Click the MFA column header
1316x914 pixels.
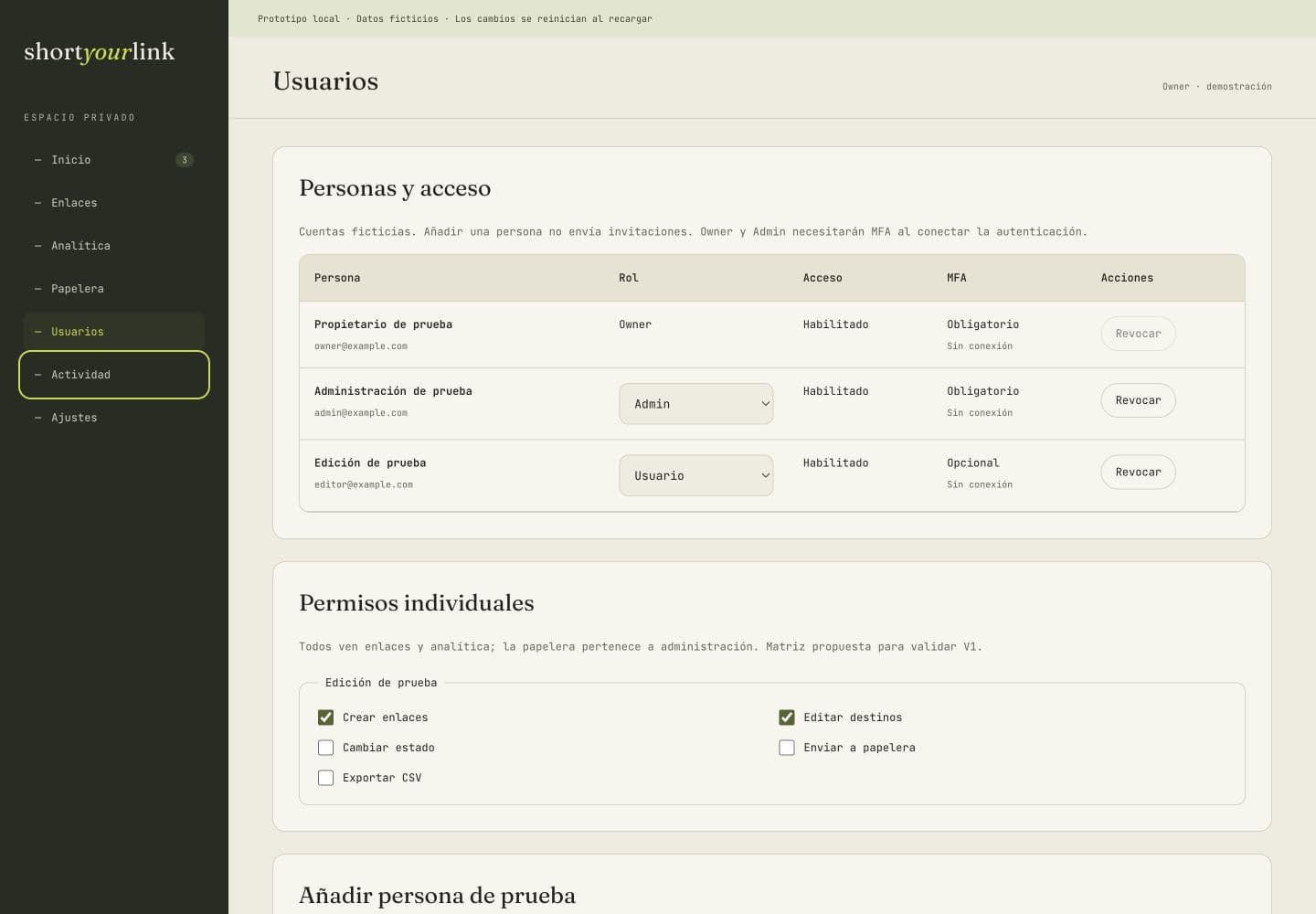[x=957, y=278]
